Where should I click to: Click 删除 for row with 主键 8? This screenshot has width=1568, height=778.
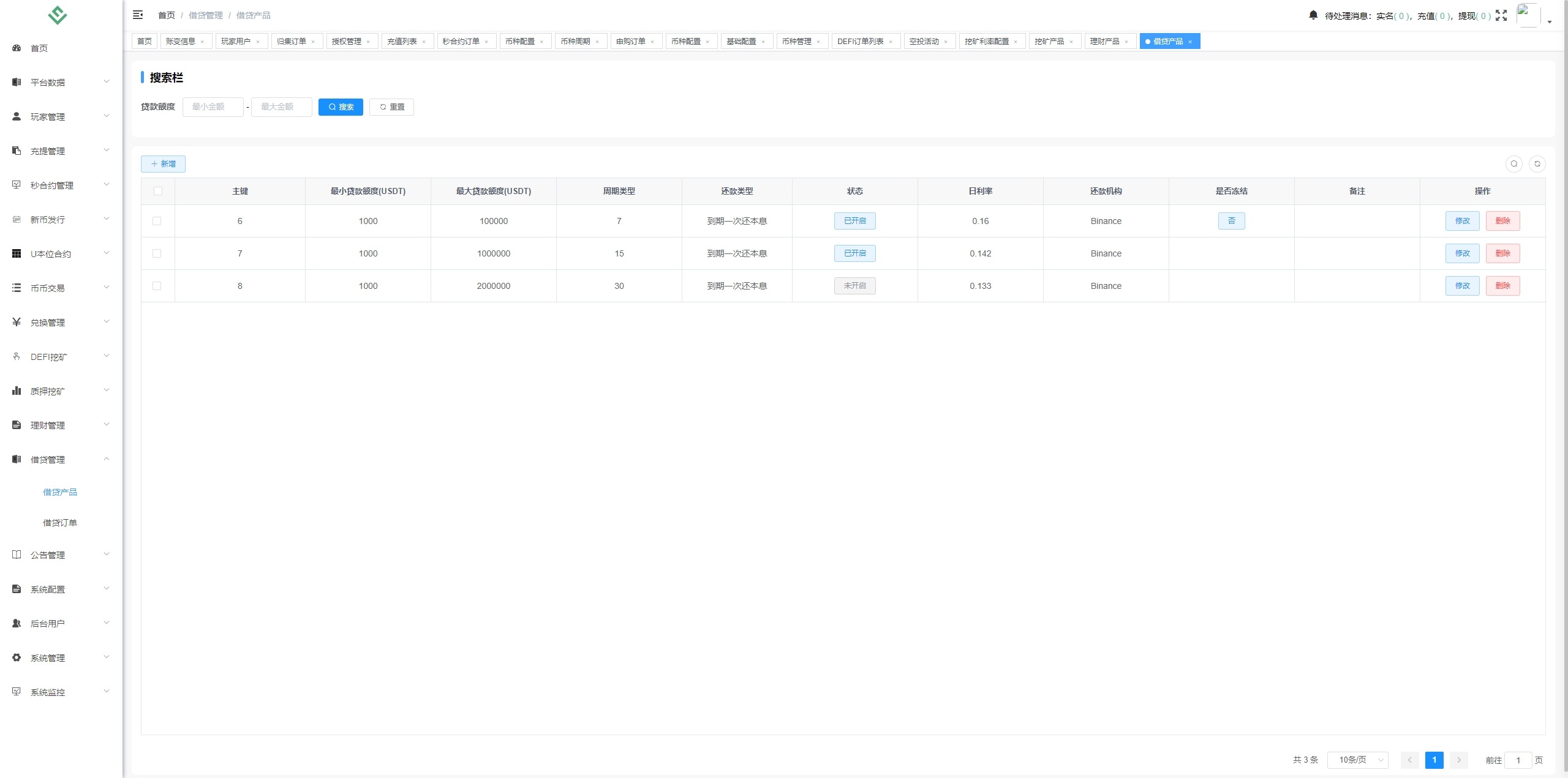(x=1503, y=286)
